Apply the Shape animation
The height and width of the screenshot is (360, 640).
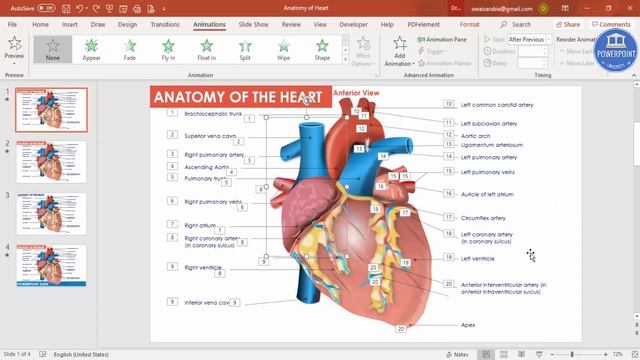(322, 49)
